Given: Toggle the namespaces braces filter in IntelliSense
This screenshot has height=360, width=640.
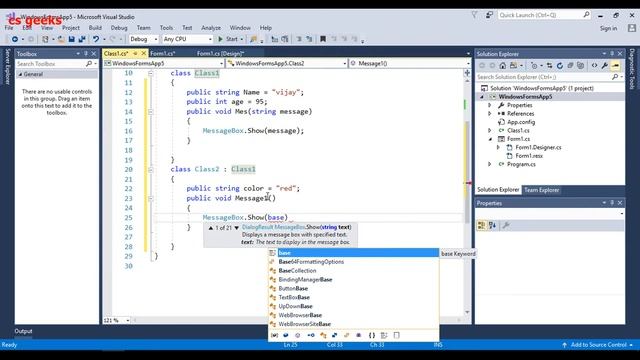Looking at the screenshot, I should pyautogui.click(x=372, y=336).
